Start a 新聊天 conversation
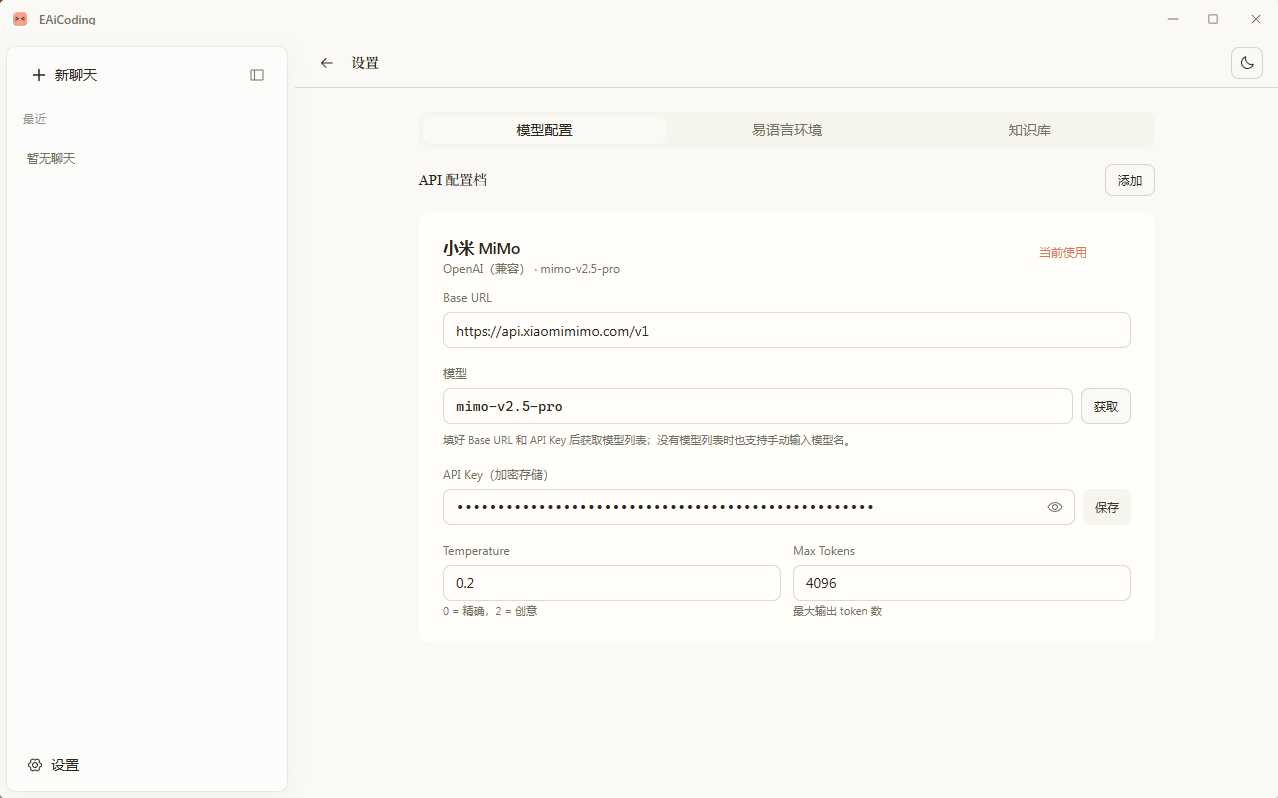 [x=65, y=75]
